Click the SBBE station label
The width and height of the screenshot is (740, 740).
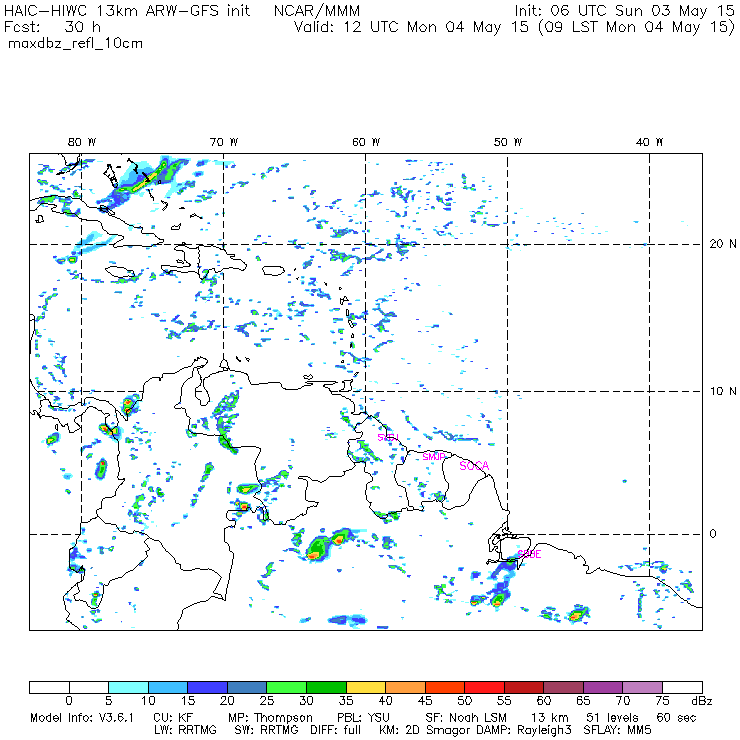(529, 554)
